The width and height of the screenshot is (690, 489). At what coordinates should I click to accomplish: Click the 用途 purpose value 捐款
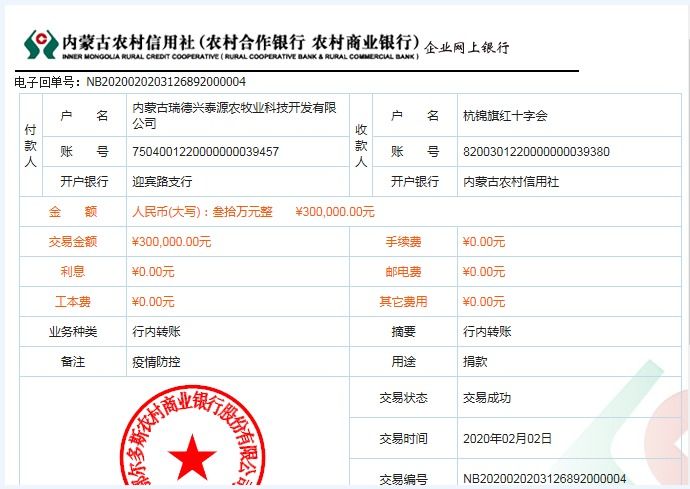coord(475,362)
